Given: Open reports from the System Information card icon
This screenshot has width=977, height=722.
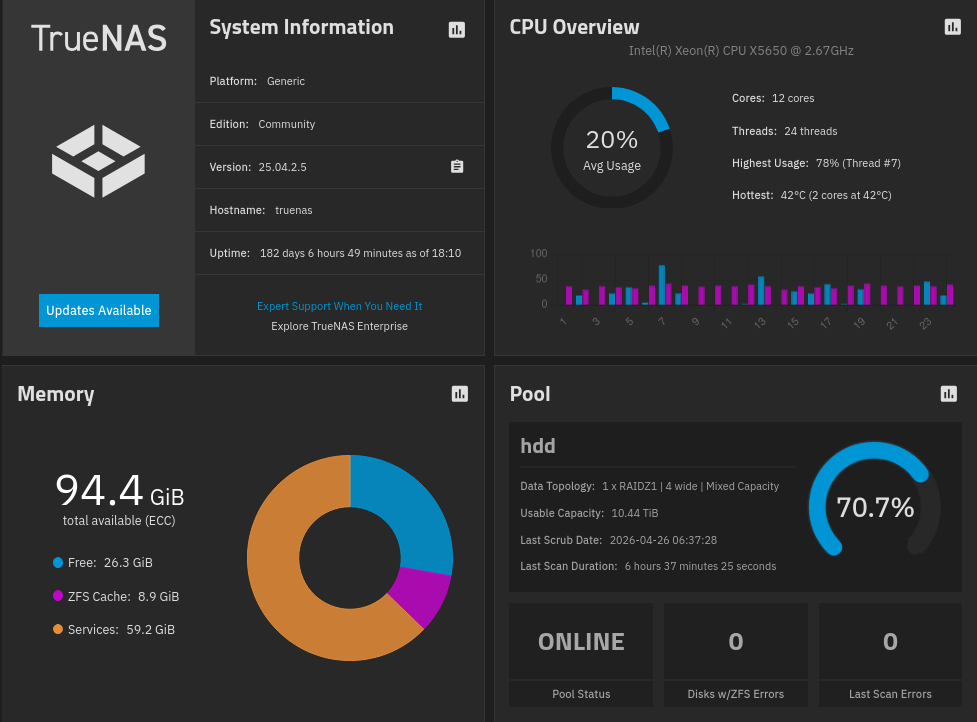Looking at the screenshot, I should (457, 30).
